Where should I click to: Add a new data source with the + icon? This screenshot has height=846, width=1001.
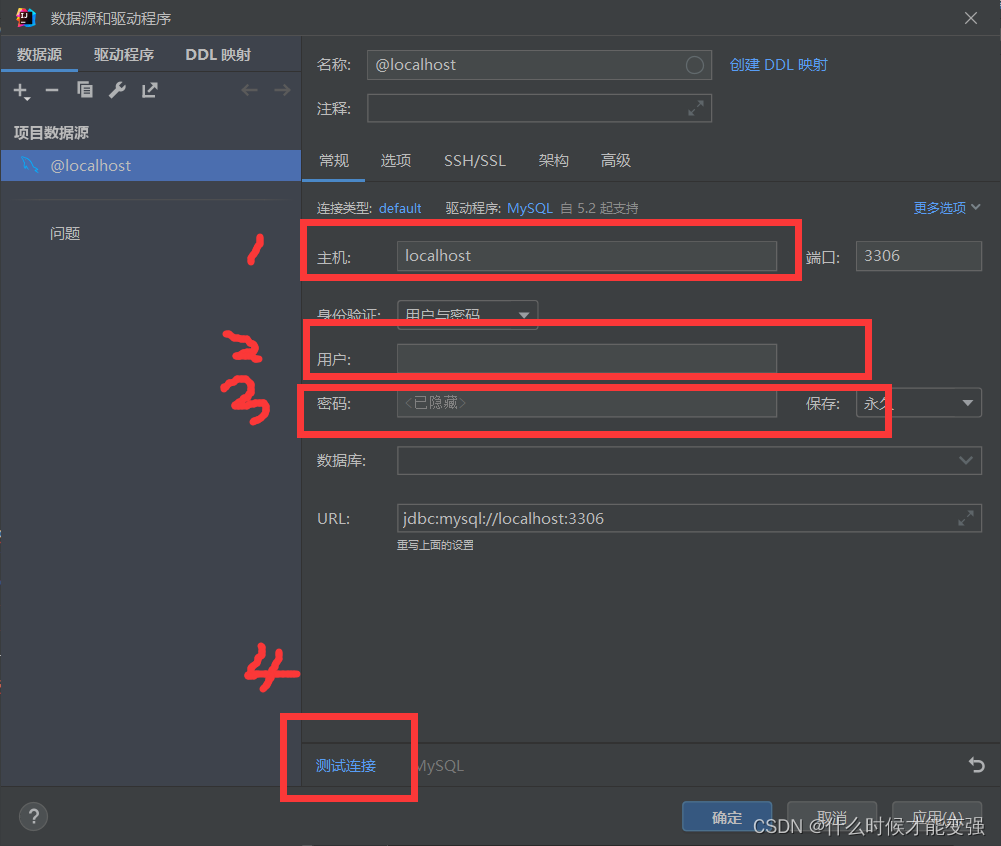(21, 90)
